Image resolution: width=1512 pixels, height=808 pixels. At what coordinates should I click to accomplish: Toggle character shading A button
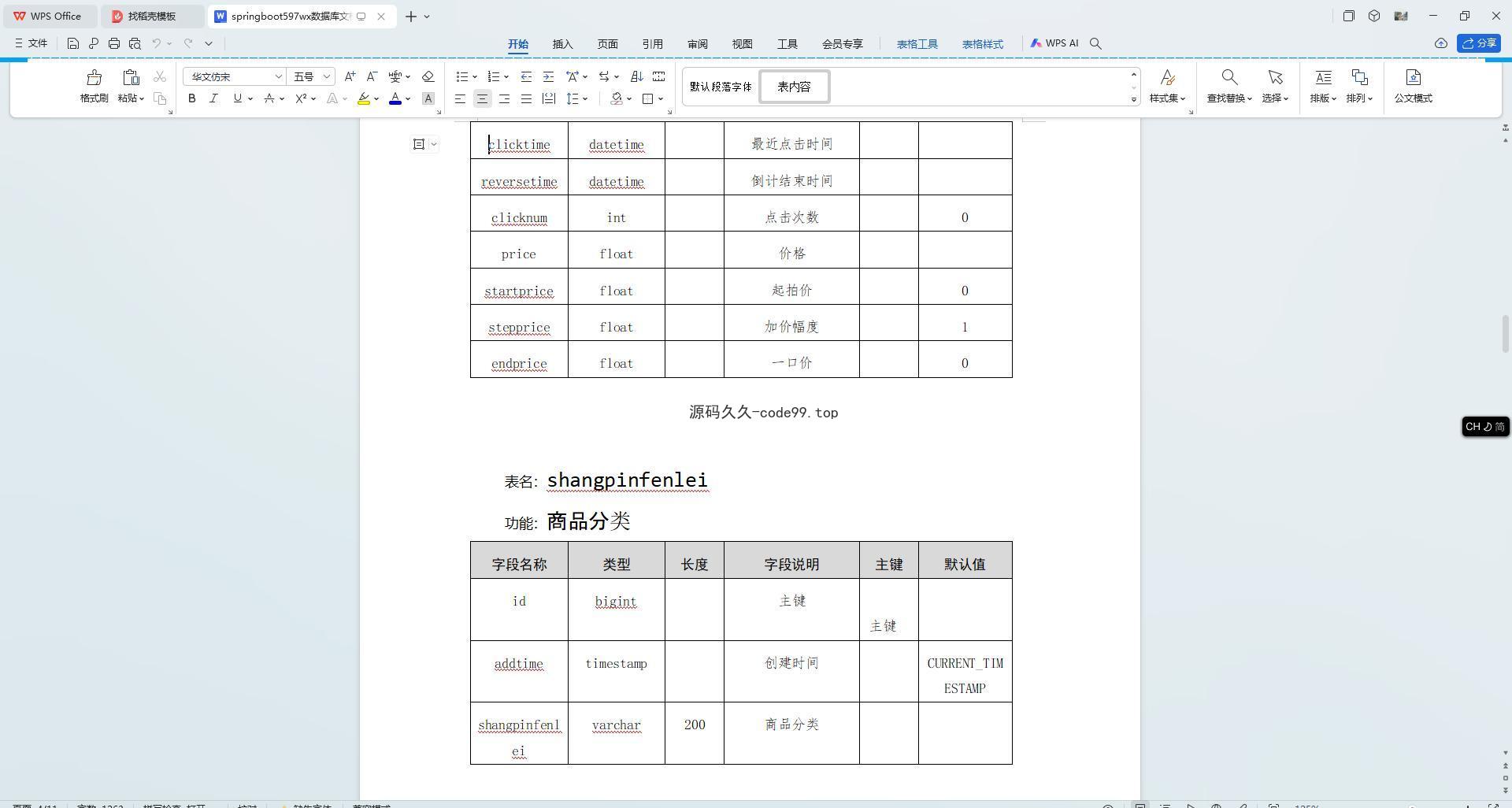[428, 98]
